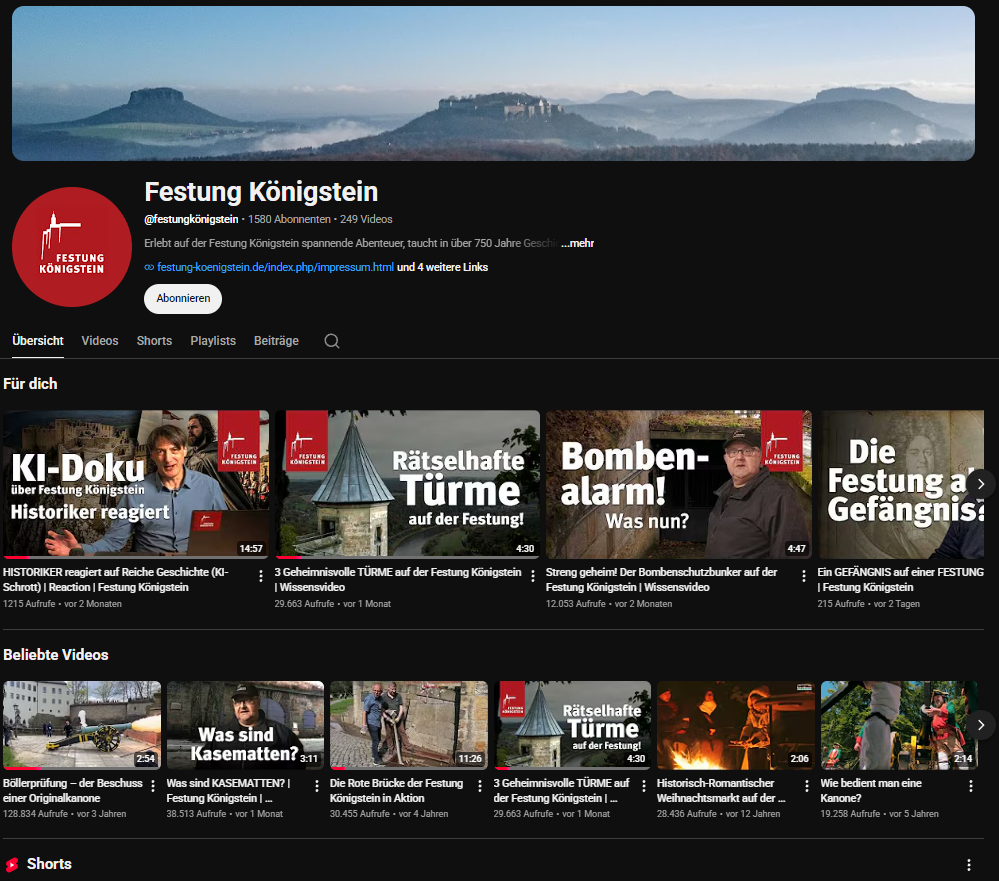Show next videos in Beliebte Videos carousel
This screenshot has width=999, height=881.
981,725
